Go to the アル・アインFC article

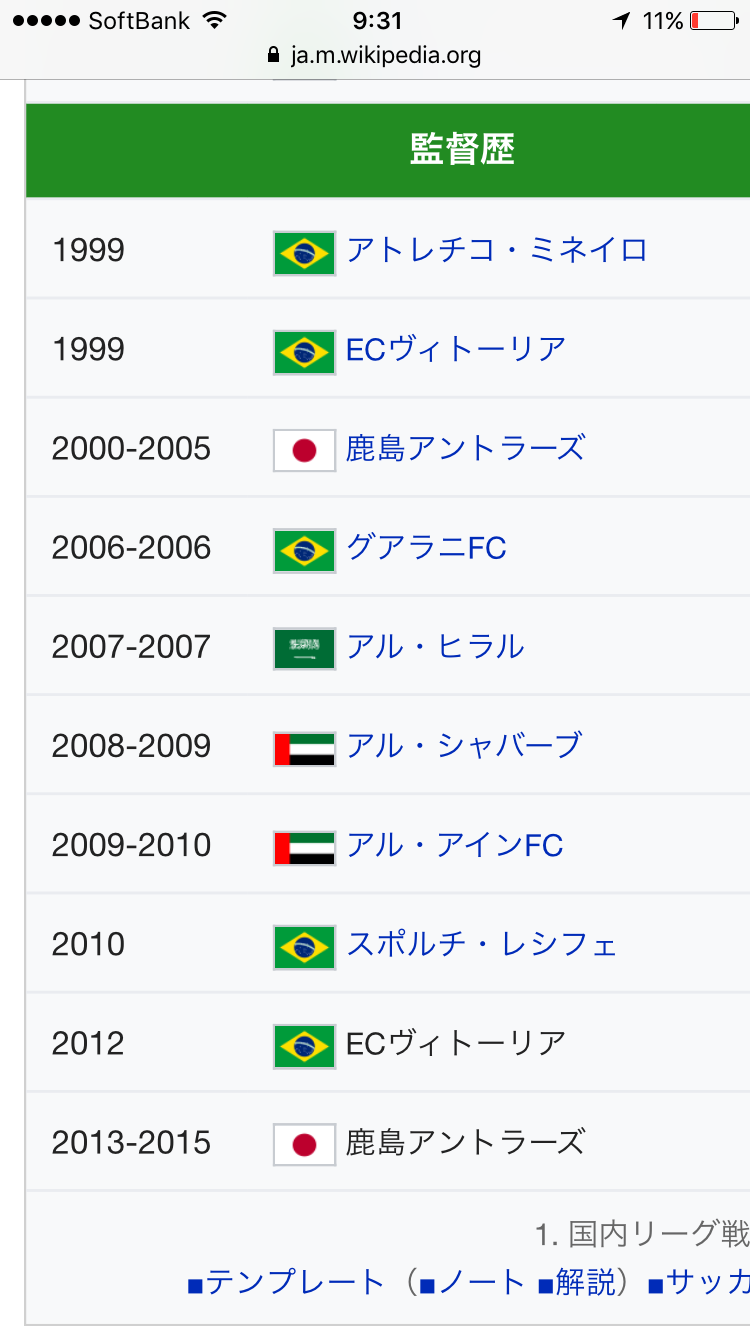coord(455,845)
